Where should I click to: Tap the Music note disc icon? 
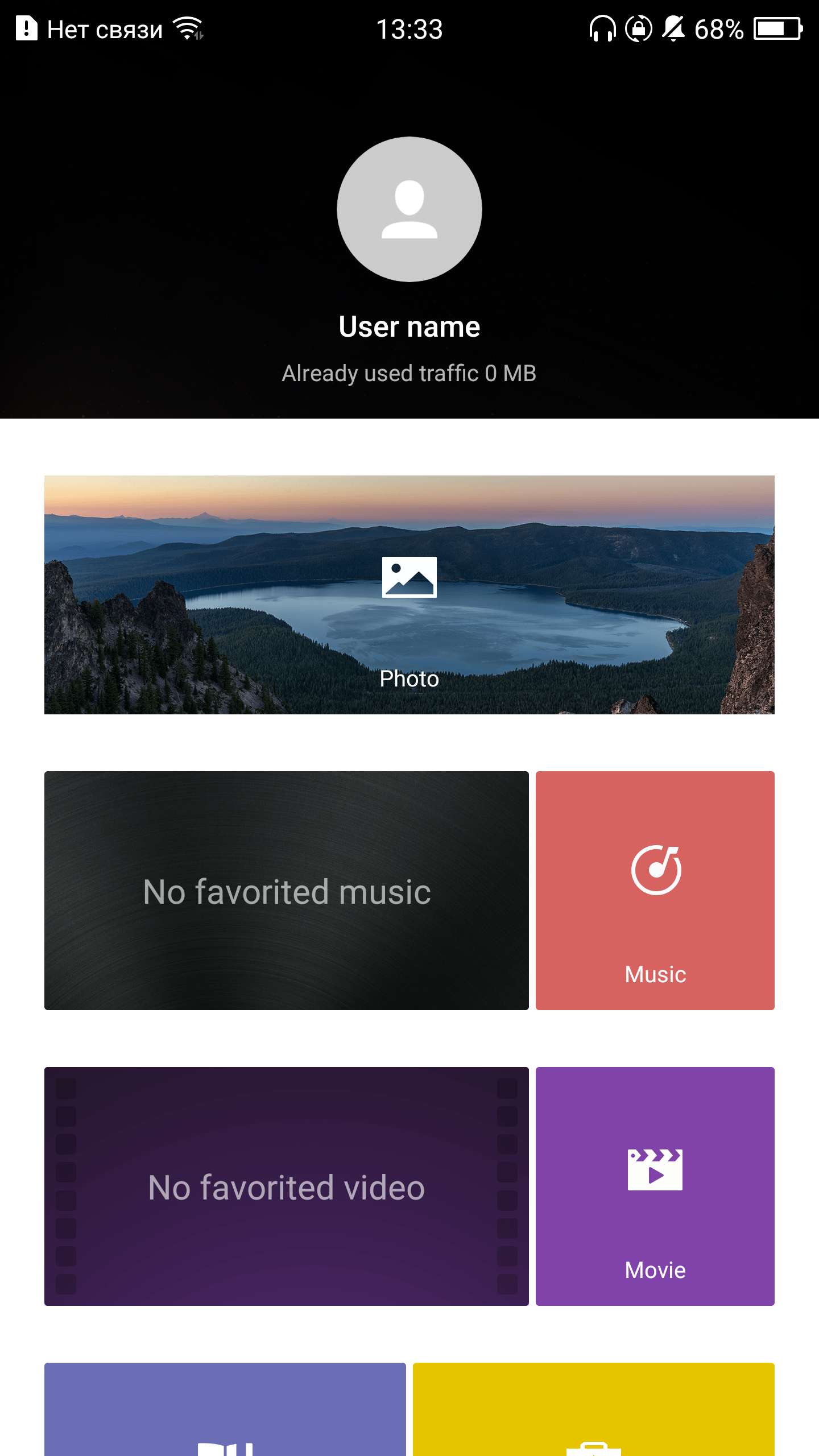(656, 870)
